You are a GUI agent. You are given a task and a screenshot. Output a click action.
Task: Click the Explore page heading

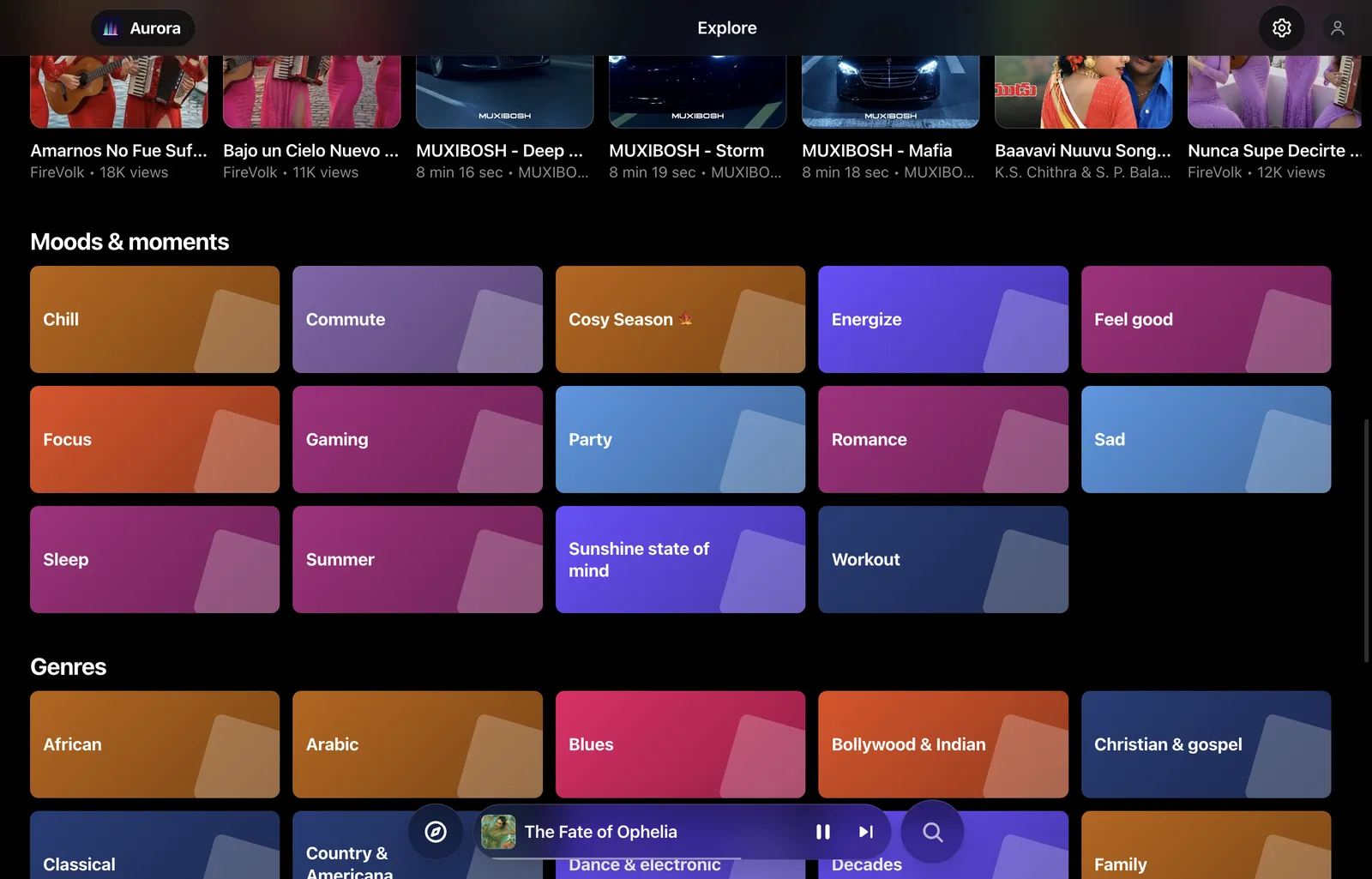(x=727, y=28)
